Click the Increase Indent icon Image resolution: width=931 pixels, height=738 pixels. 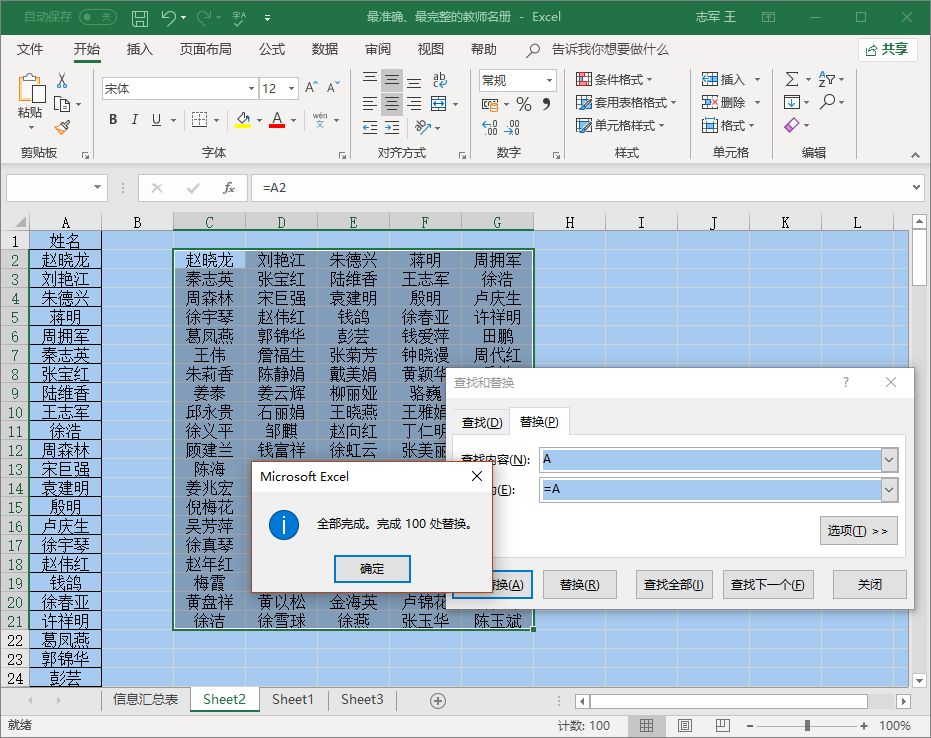pos(392,127)
